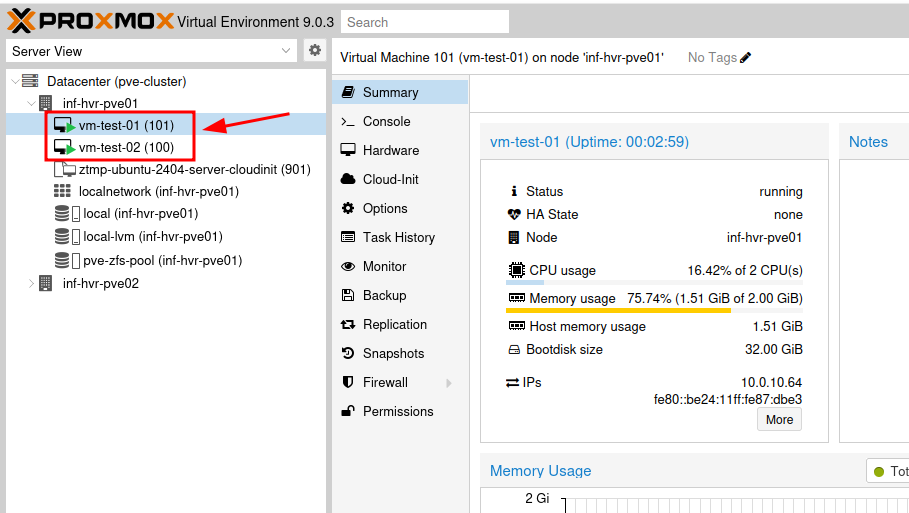Open the Cloud-Init settings
The image size is (909, 513).
tap(390, 179)
